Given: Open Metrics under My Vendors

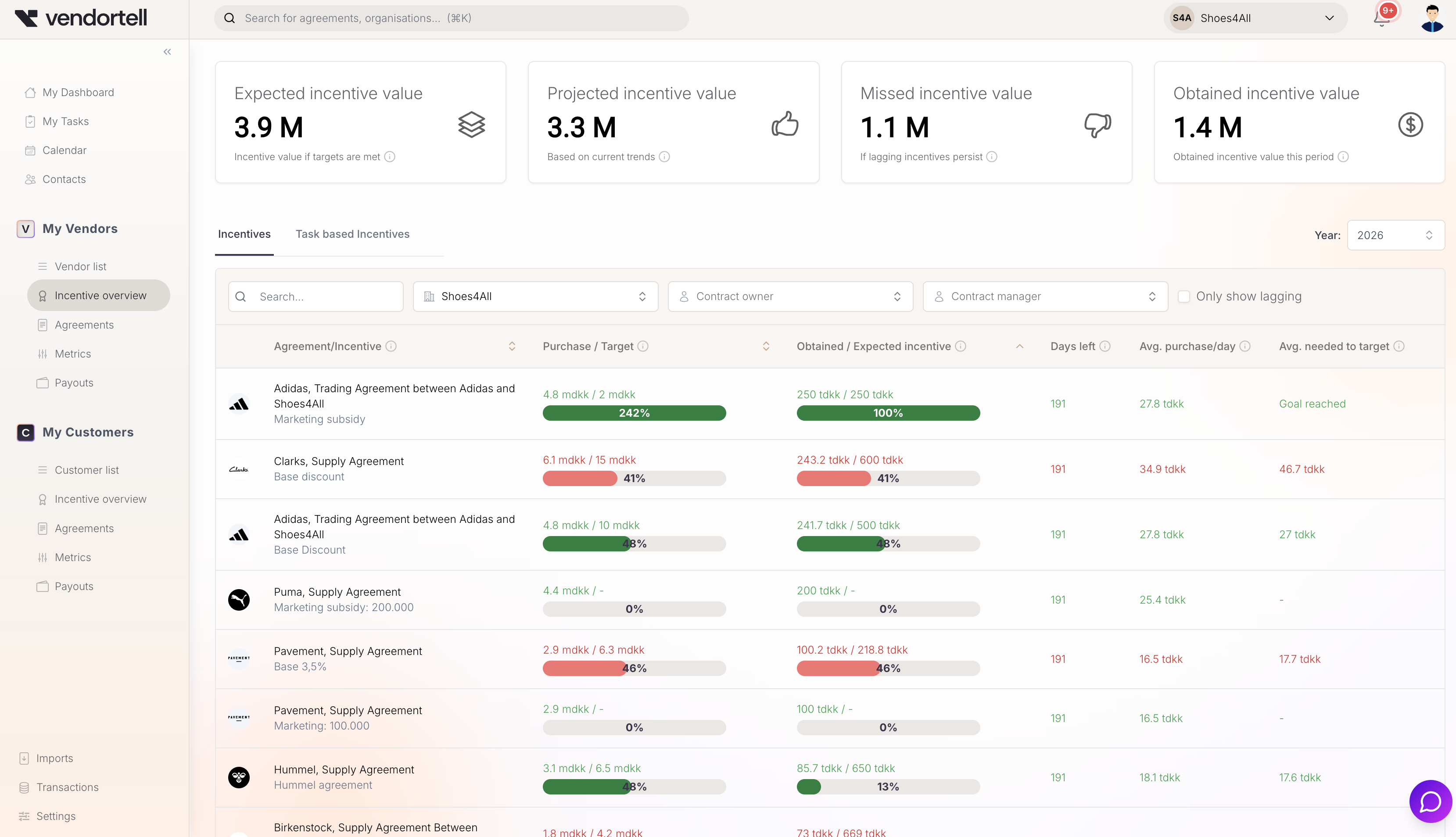Looking at the screenshot, I should [x=72, y=354].
